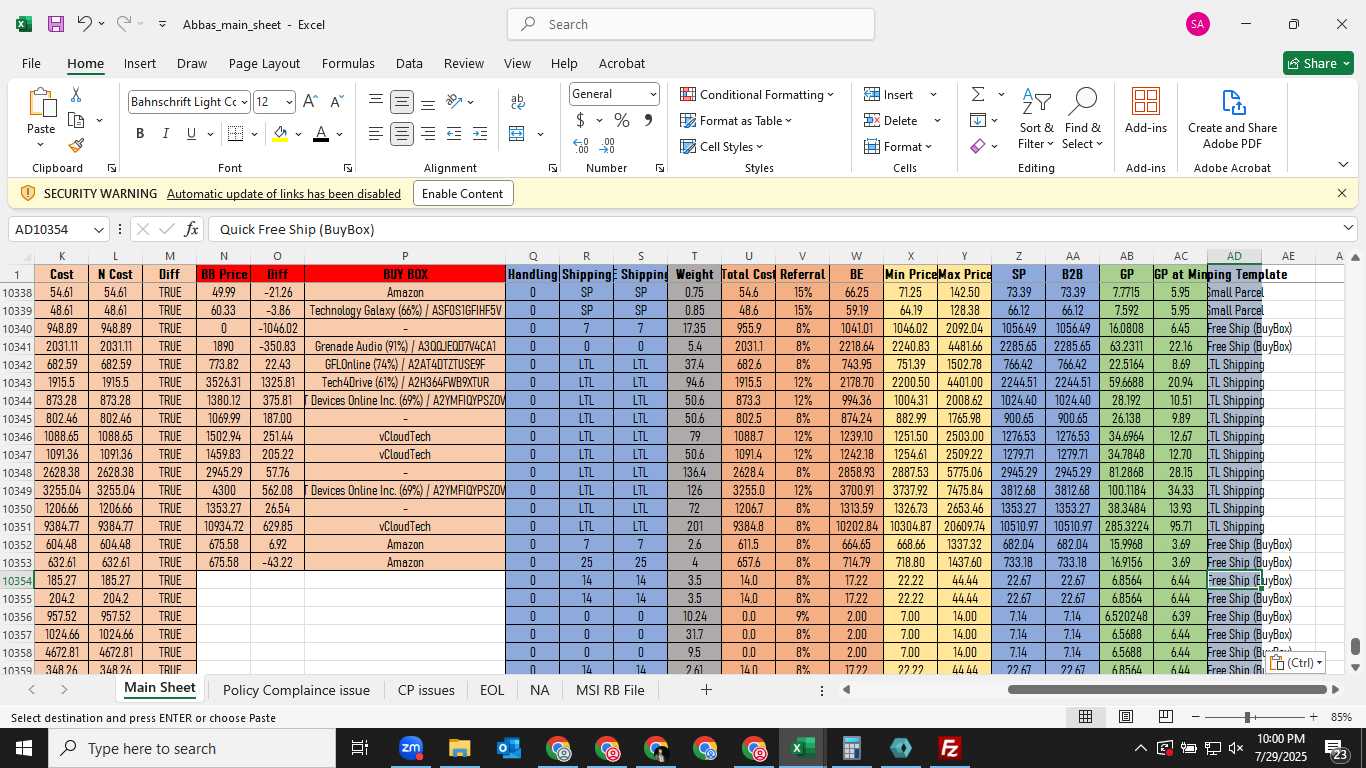The width and height of the screenshot is (1366, 768).
Task: Click Enable Content in security warning
Action: (x=462, y=193)
